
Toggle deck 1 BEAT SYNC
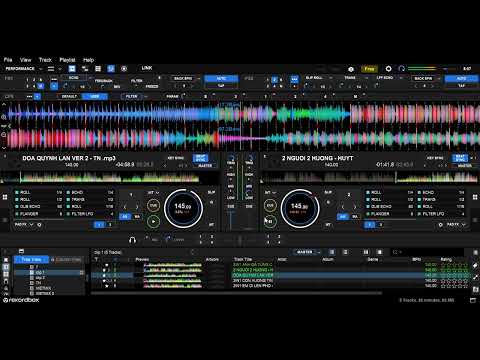200,158
